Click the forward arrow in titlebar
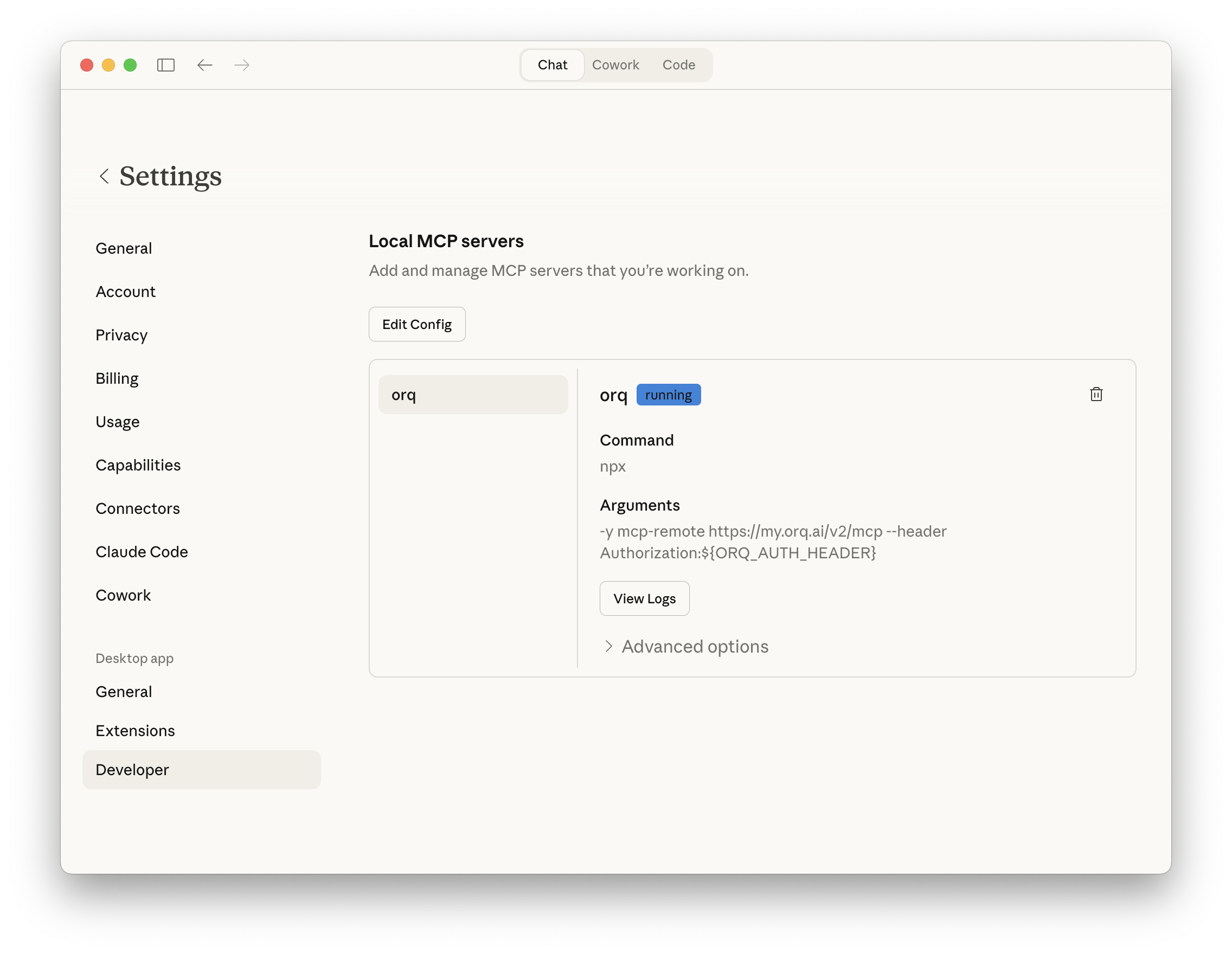 (x=242, y=65)
